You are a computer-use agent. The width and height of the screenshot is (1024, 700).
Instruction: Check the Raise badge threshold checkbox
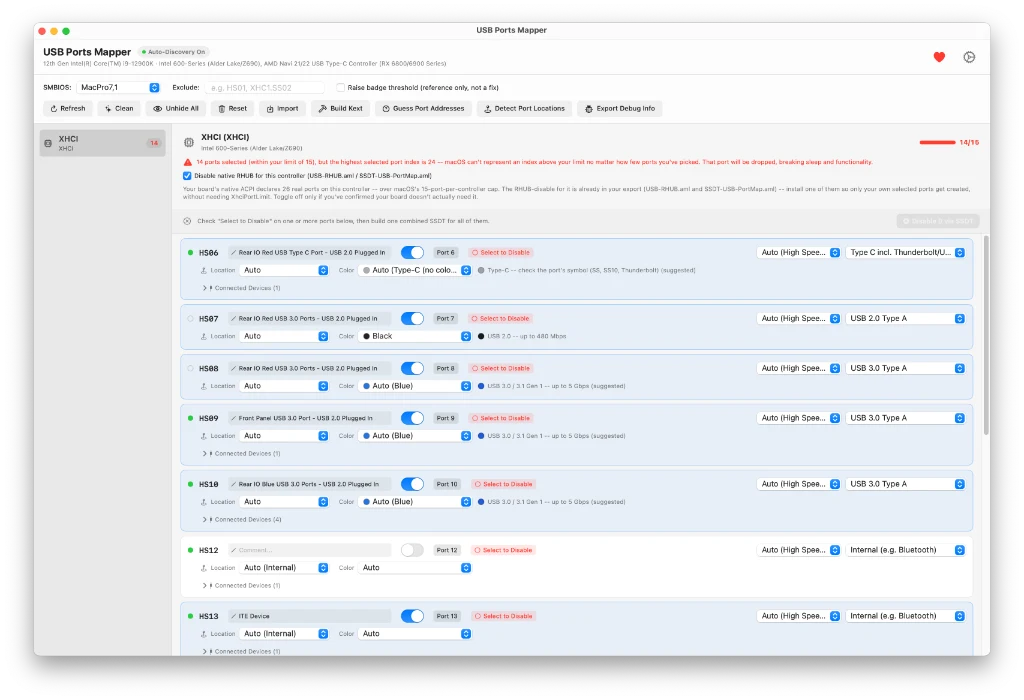click(x=340, y=88)
